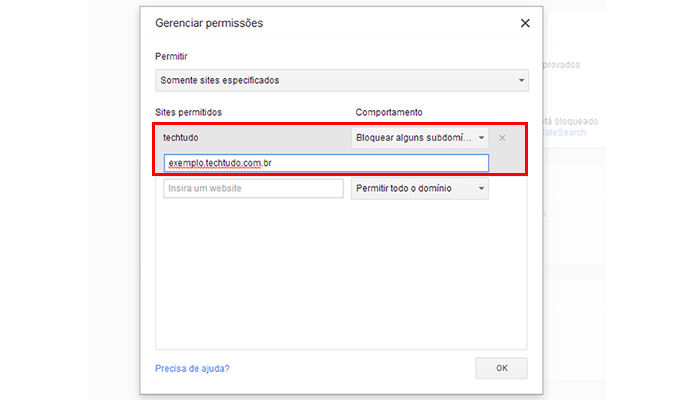The height and width of the screenshot is (400, 695).
Task: Confirm with the OK button
Action: click(x=501, y=368)
